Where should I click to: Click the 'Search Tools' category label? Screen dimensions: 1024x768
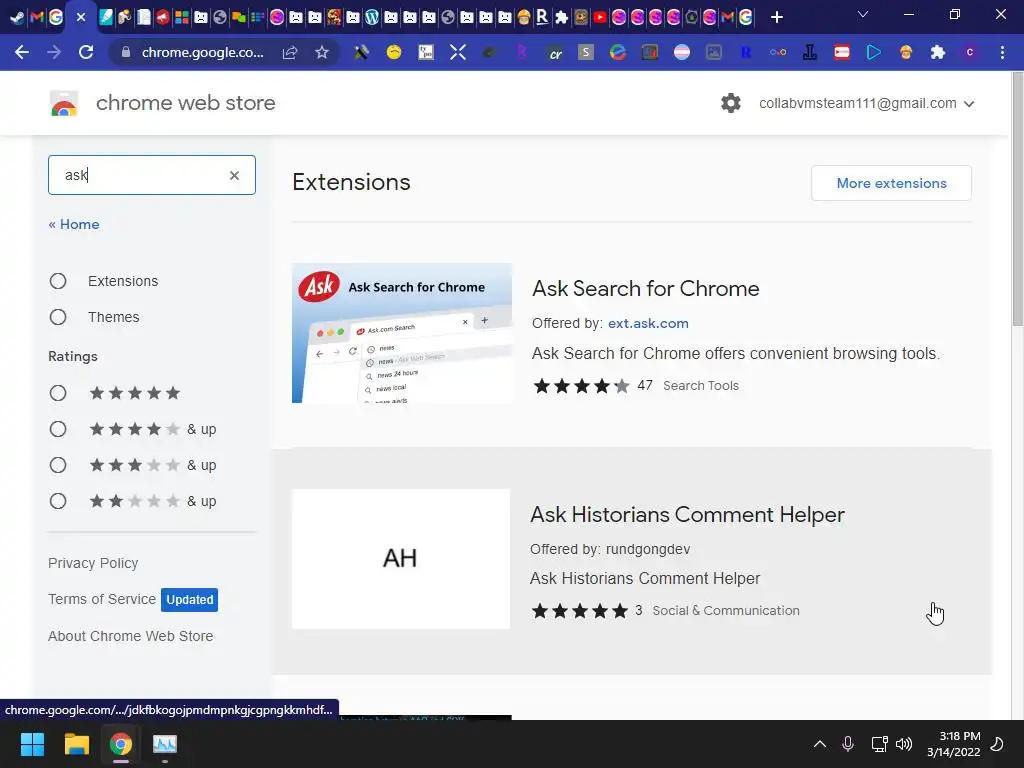click(701, 385)
